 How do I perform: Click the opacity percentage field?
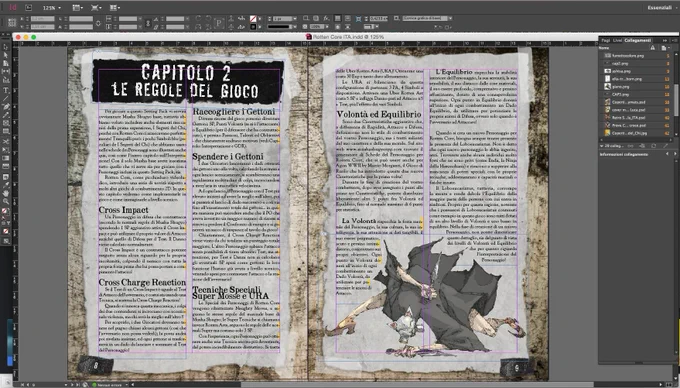317,26
